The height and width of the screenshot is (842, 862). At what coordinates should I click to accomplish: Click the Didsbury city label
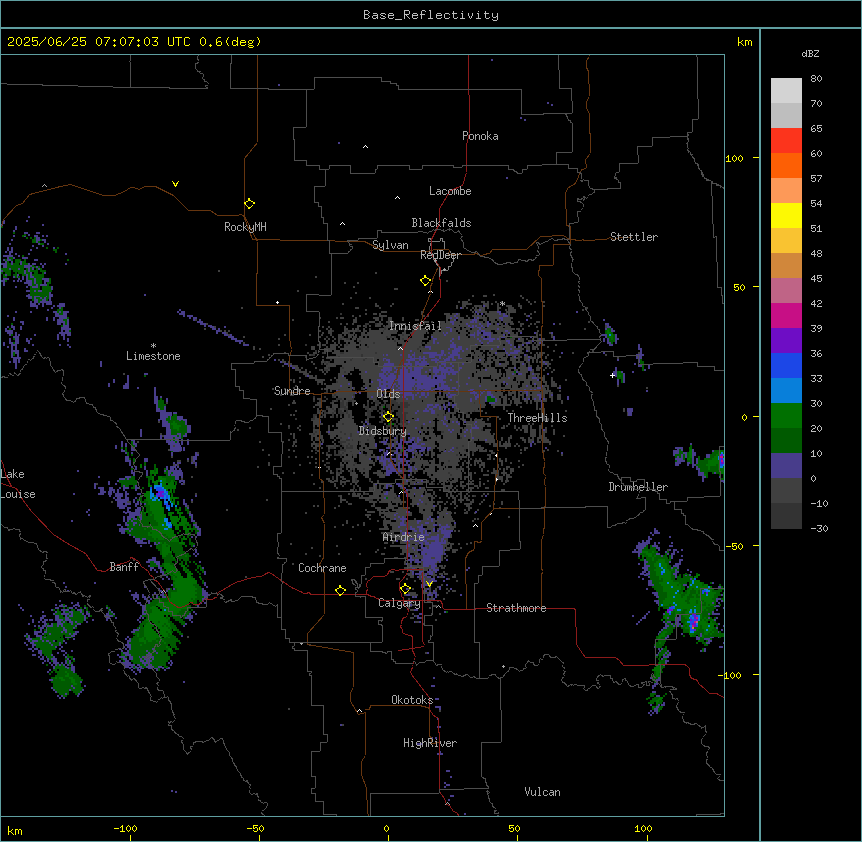pyautogui.click(x=383, y=431)
